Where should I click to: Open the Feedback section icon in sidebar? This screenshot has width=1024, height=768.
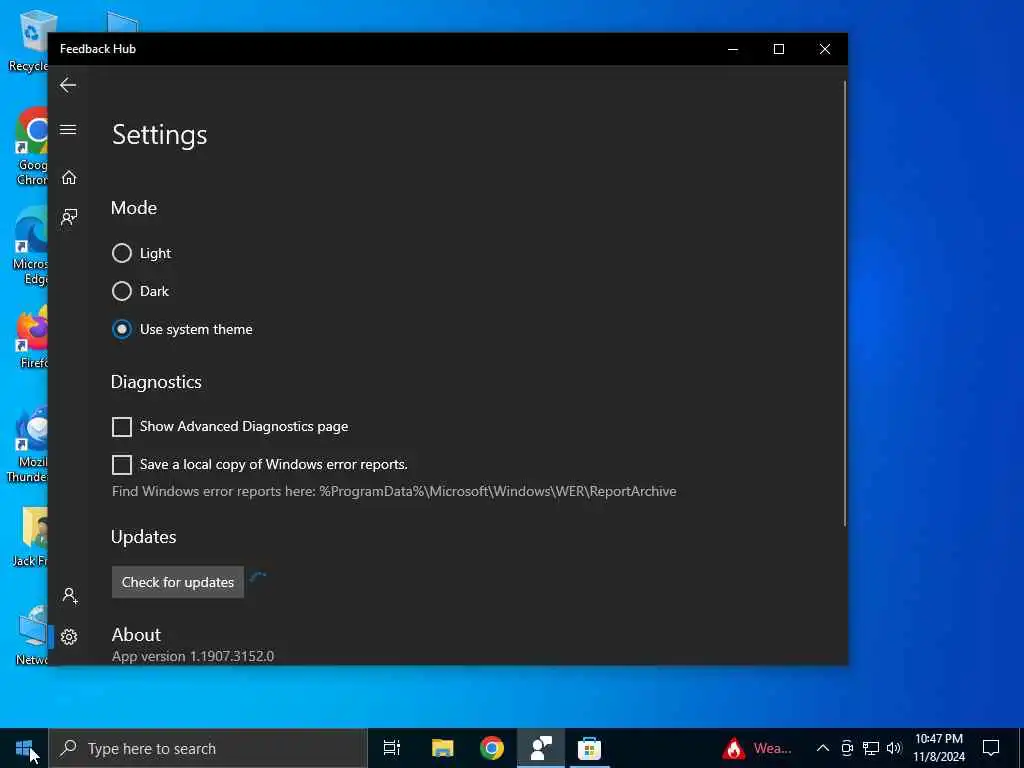pyautogui.click(x=69, y=217)
